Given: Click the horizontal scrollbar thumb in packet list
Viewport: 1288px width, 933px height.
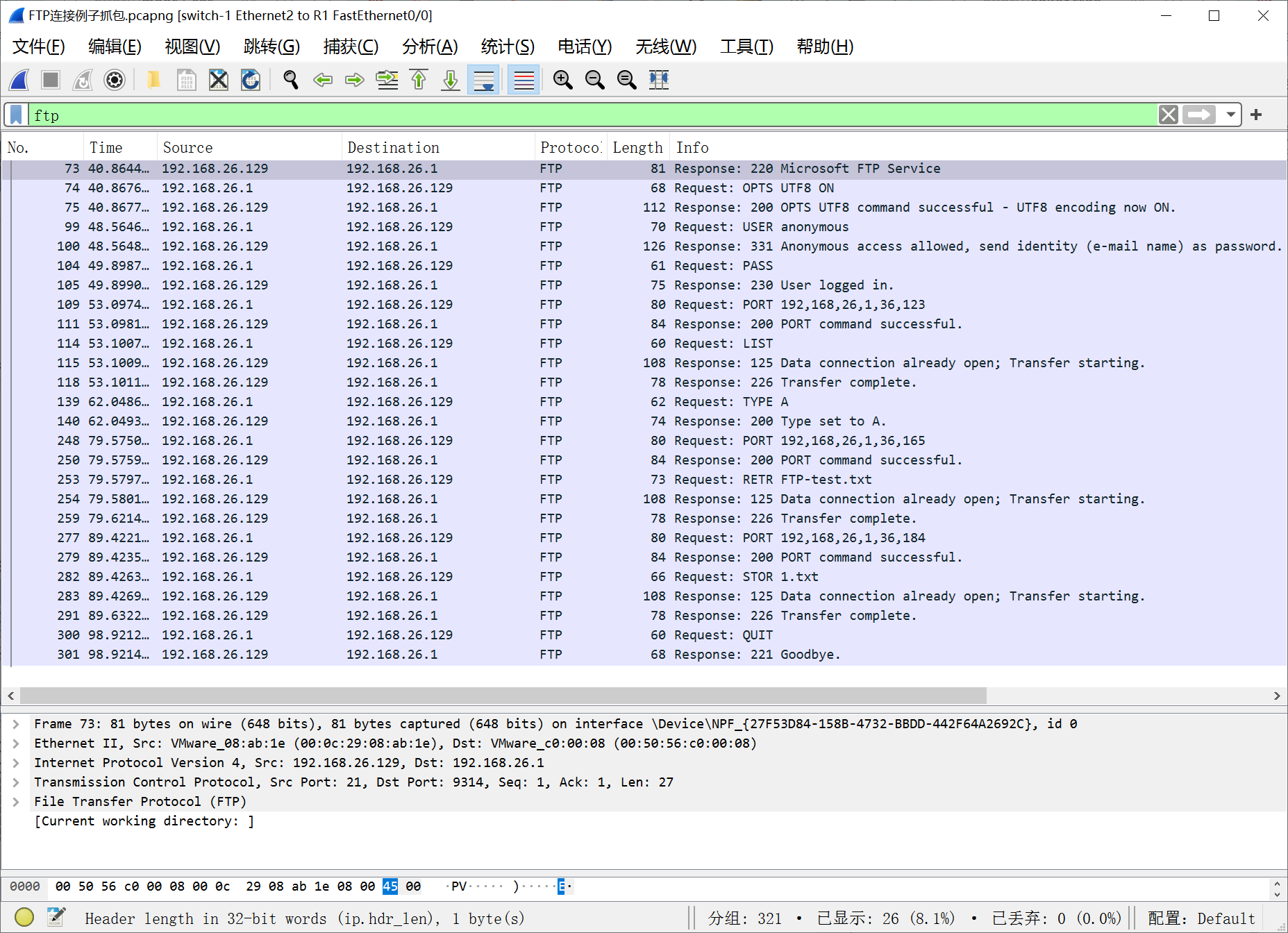Looking at the screenshot, I should (x=503, y=696).
